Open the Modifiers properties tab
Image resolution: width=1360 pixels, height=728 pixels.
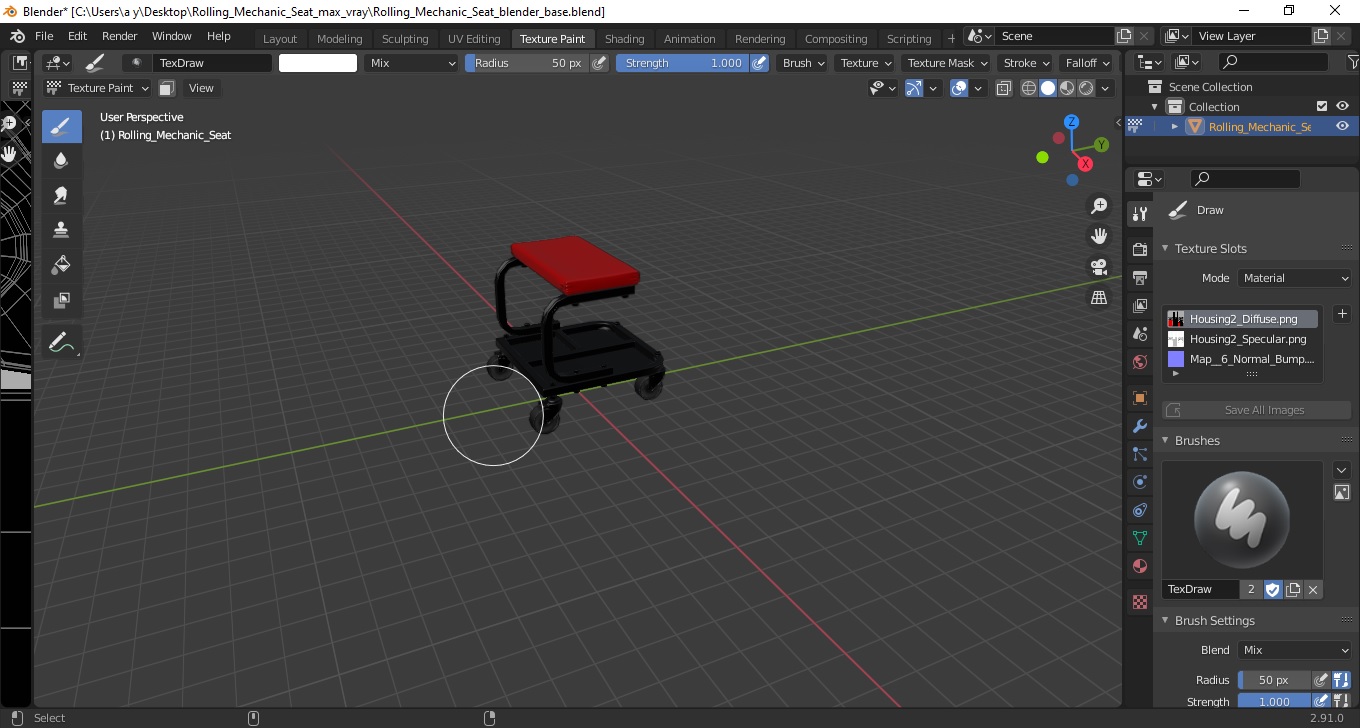[1139, 426]
